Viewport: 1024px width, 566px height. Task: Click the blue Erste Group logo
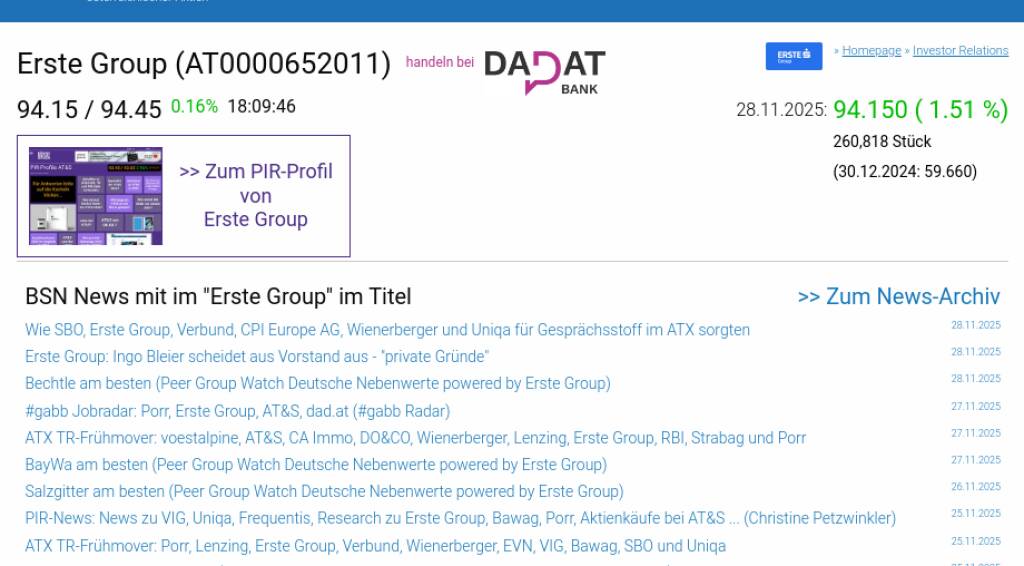click(794, 56)
